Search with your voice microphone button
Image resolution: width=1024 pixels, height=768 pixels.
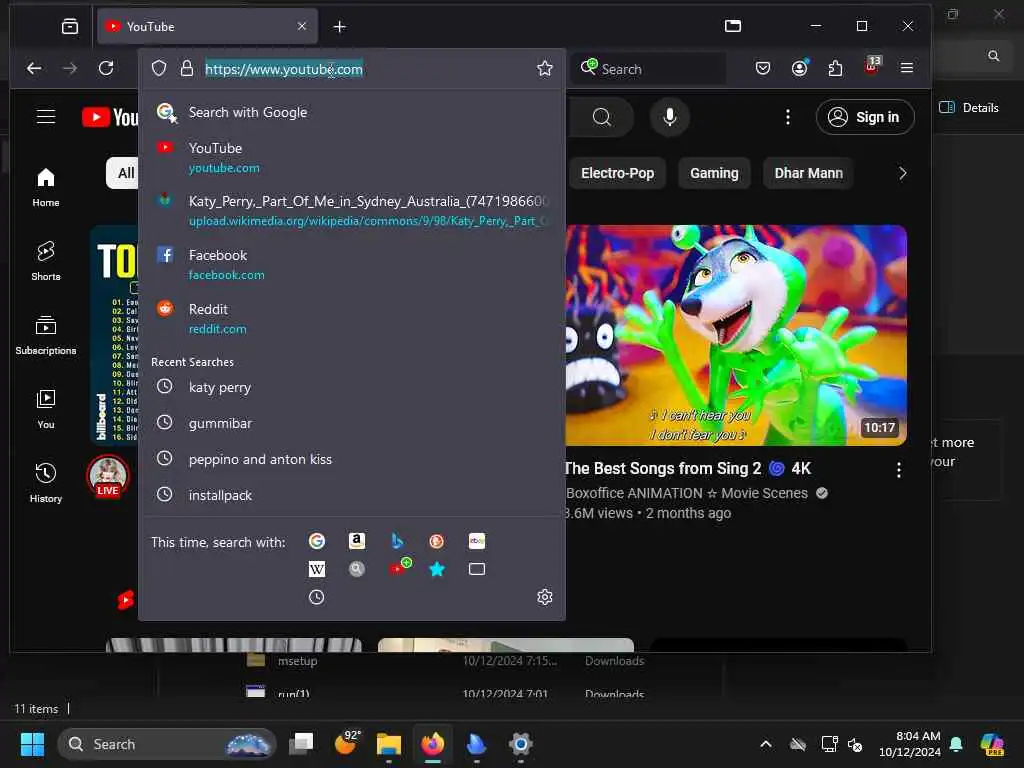[669, 117]
